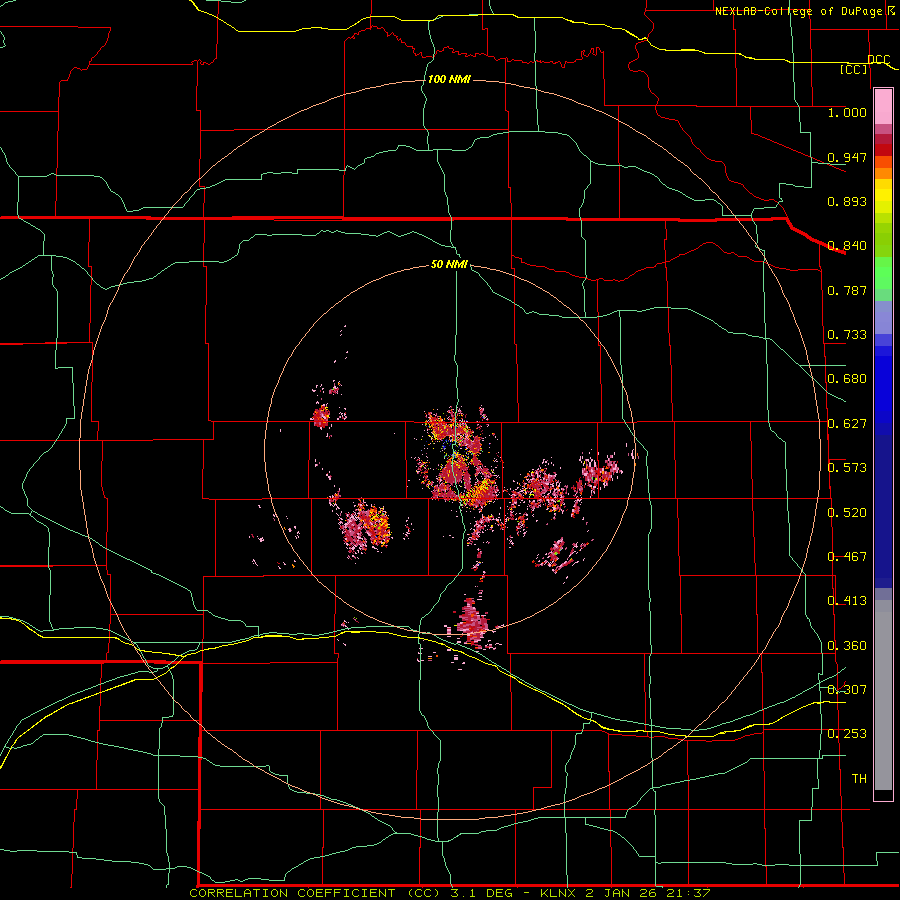900x900 pixels.
Task: Click the echo cluster east near the 50 NMI ring
Action: 600,471
